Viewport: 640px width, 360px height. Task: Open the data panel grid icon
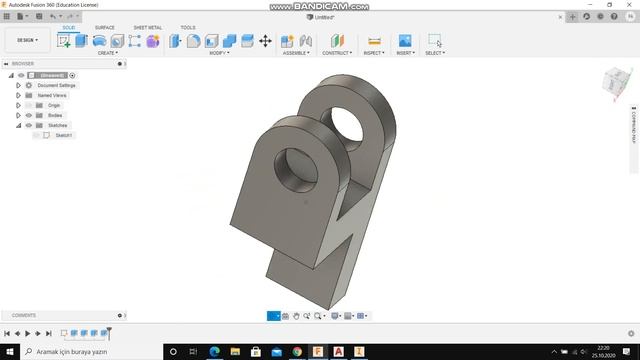tap(7, 16)
